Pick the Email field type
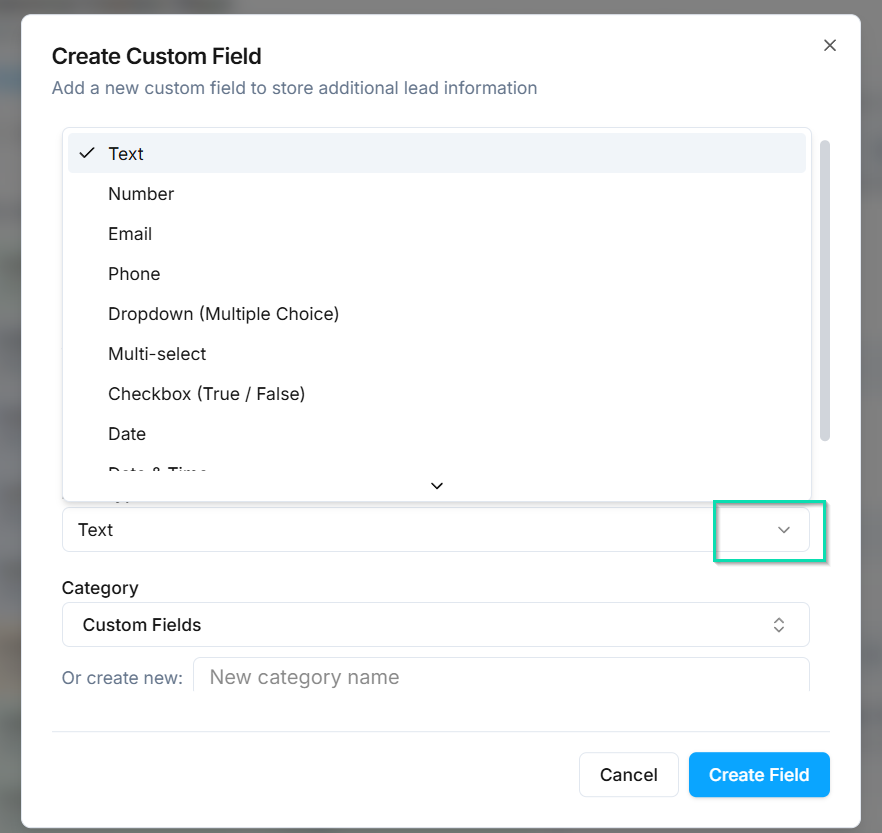Screen dimensions: 882x833 pyautogui.click(x=130, y=234)
